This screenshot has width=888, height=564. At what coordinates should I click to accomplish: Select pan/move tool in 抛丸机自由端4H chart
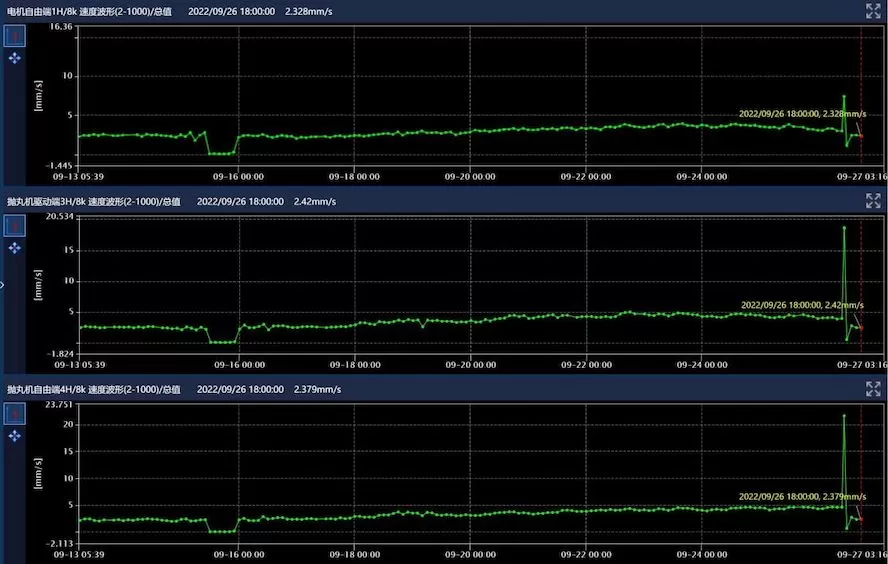click(15, 435)
